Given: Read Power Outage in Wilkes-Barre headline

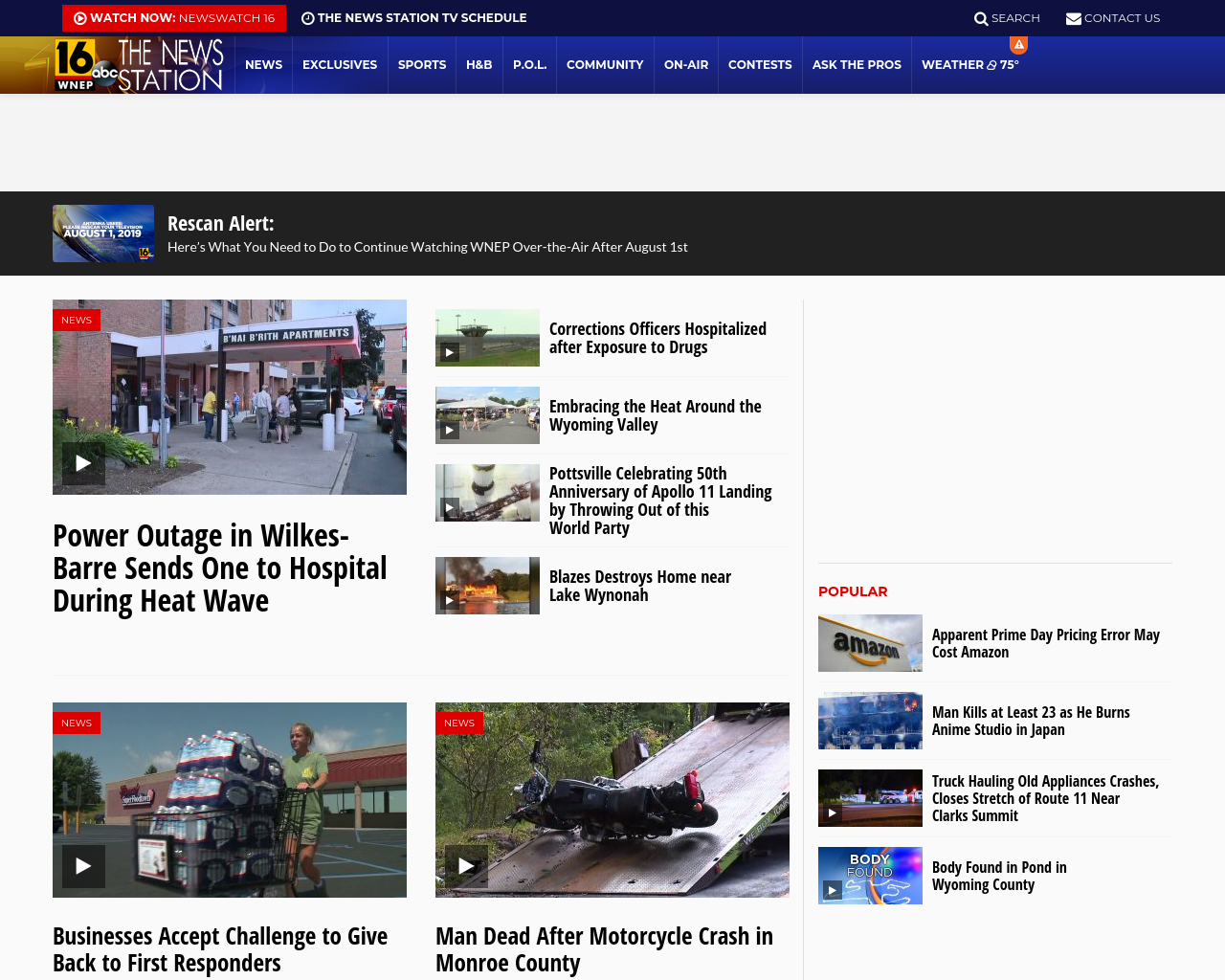Looking at the screenshot, I should [x=220, y=568].
